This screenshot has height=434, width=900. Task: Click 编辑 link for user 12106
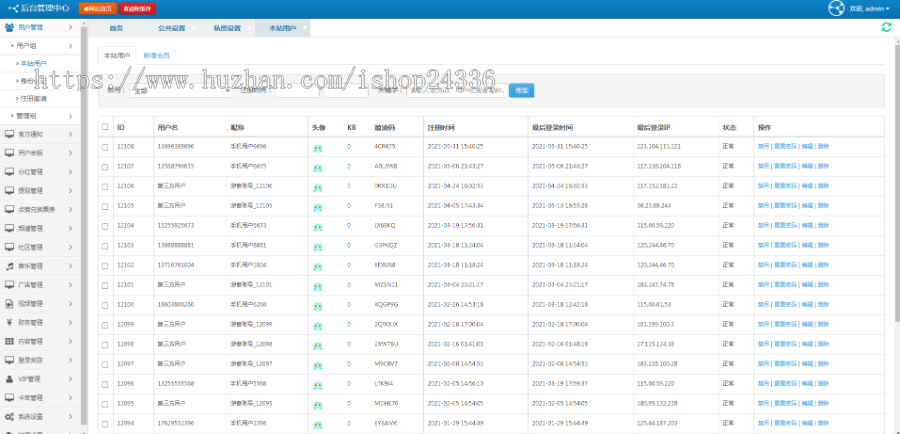click(806, 186)
